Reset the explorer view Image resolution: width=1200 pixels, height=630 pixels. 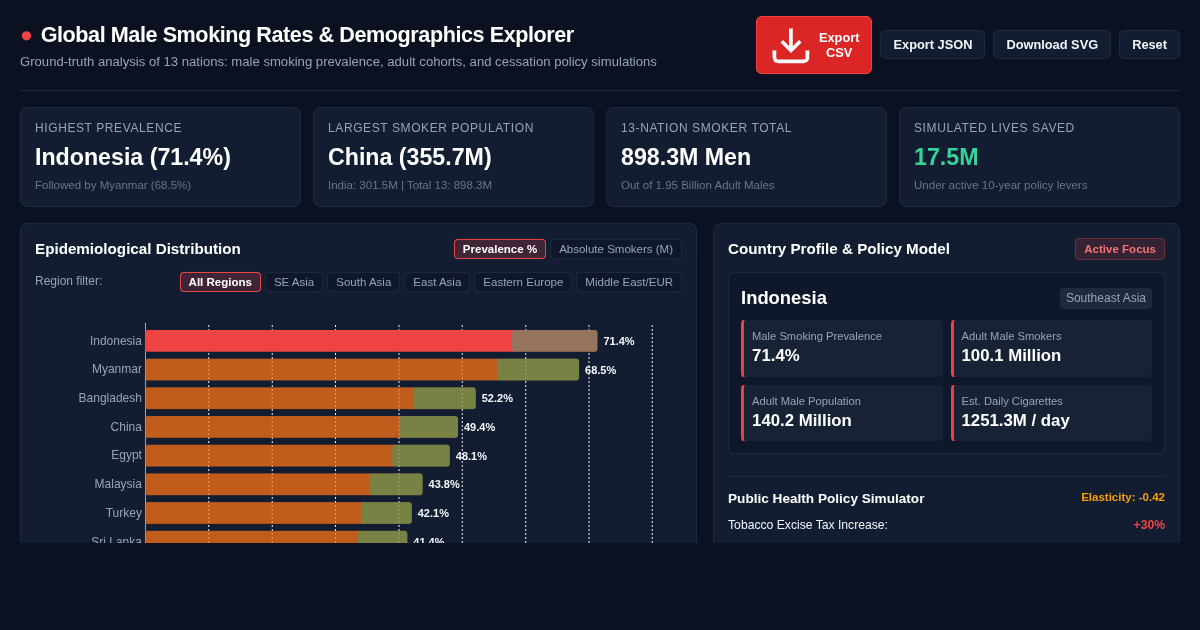1149,45
